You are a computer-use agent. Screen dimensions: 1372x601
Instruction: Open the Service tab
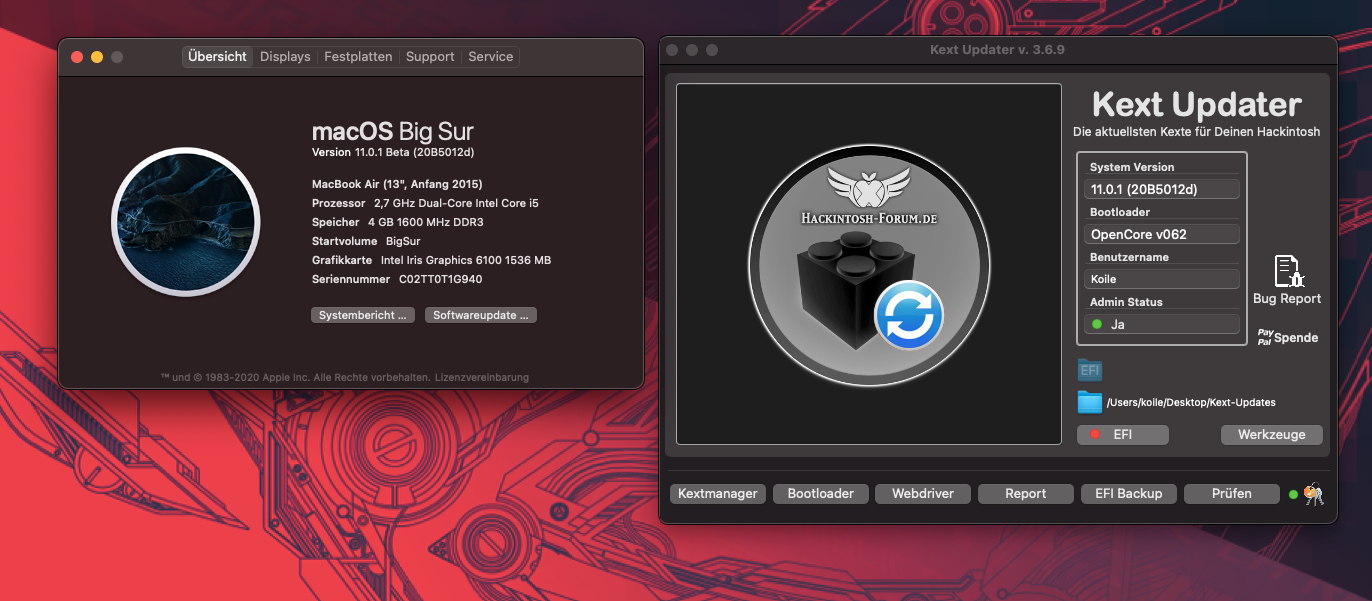click(x=491, y=57)
